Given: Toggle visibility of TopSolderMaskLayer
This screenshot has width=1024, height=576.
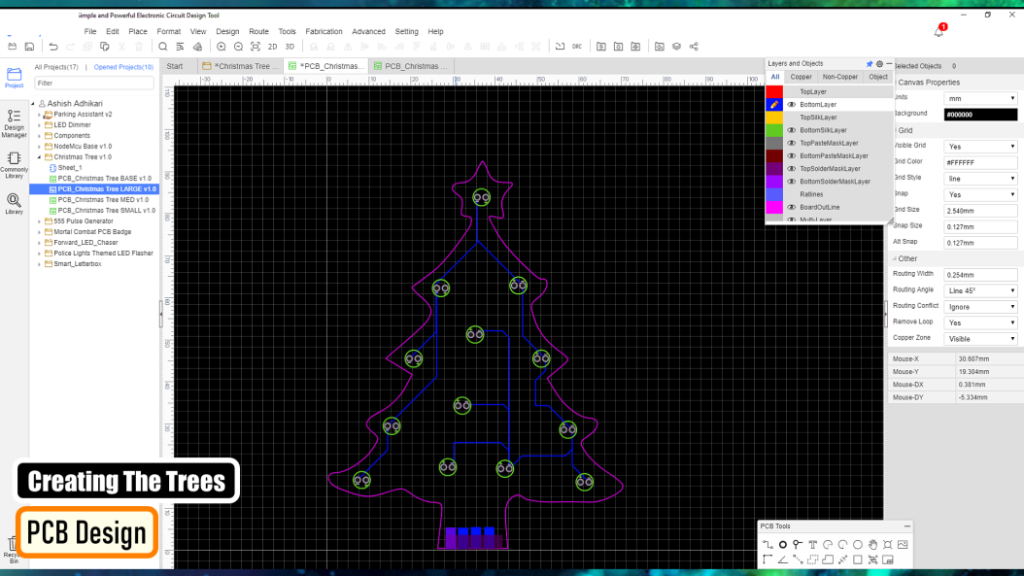Looking at the screenshot, I should pyautogui.click(x=791, y=168).
